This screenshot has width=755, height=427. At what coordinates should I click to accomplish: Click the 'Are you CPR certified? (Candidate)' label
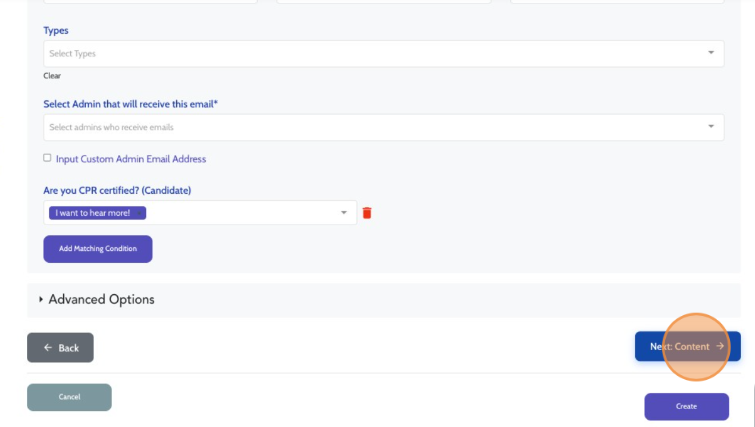(x=117, y=191)
